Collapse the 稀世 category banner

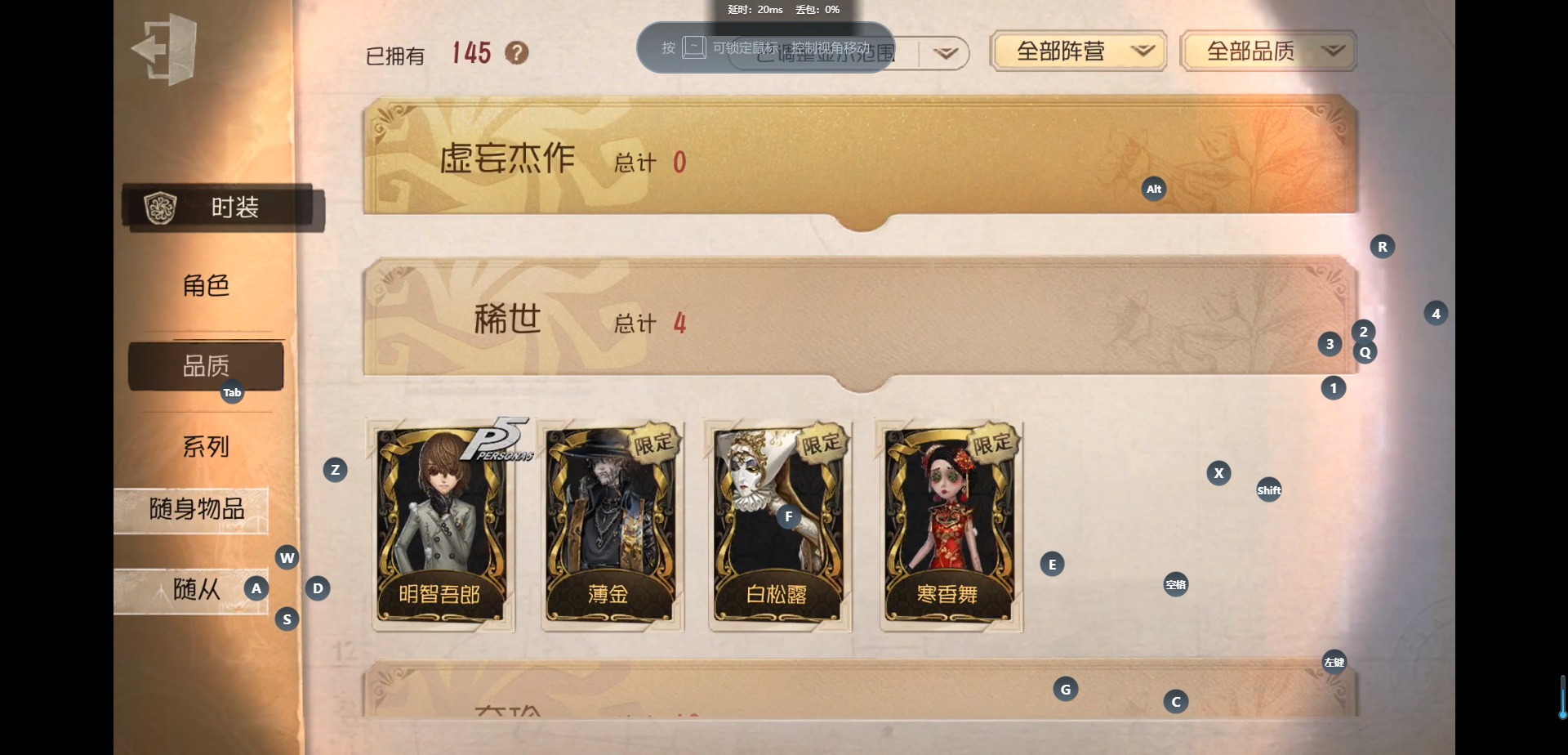pos(860,320)
